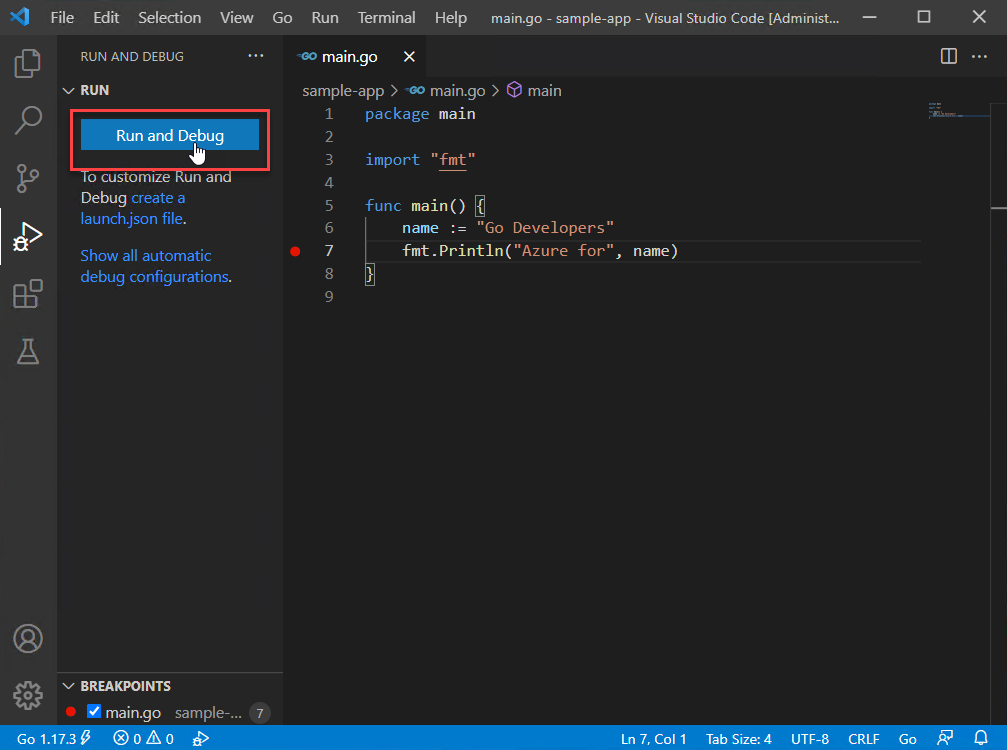Open the Terminal menu
Screen dimensions: 1007x750
[387, 18]
